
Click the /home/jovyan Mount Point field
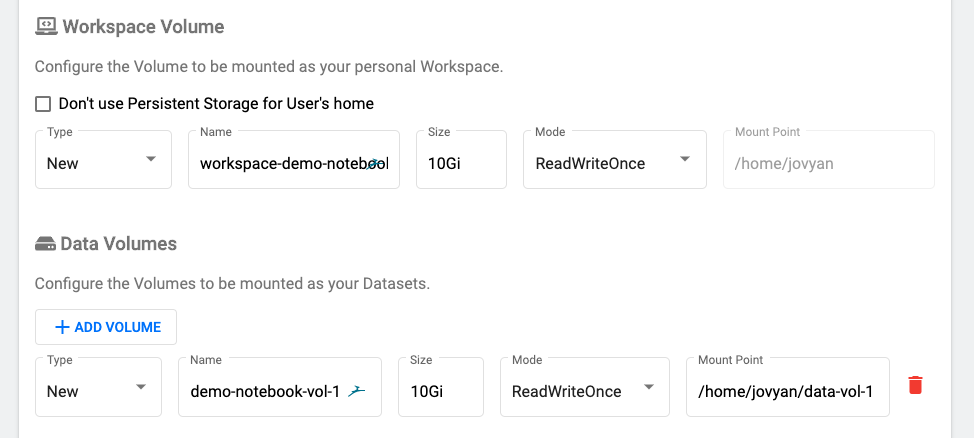827,163
